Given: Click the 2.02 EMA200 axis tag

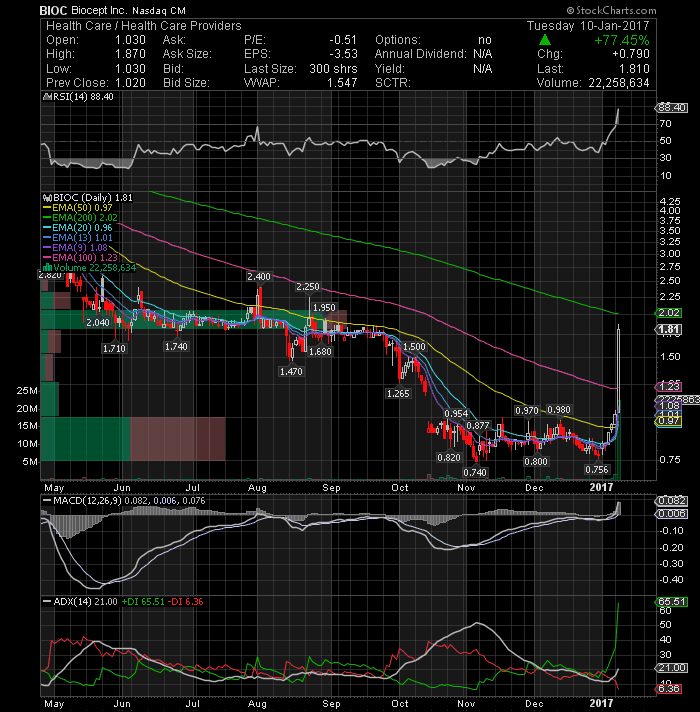Looking at the screenshot, I should (x=669, y=313).
